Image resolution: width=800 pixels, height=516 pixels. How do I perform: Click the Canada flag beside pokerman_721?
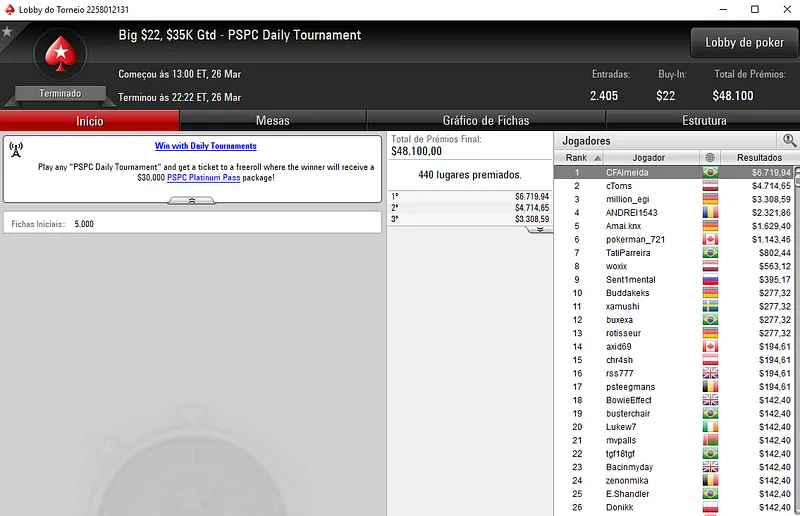tap(710, 239)
